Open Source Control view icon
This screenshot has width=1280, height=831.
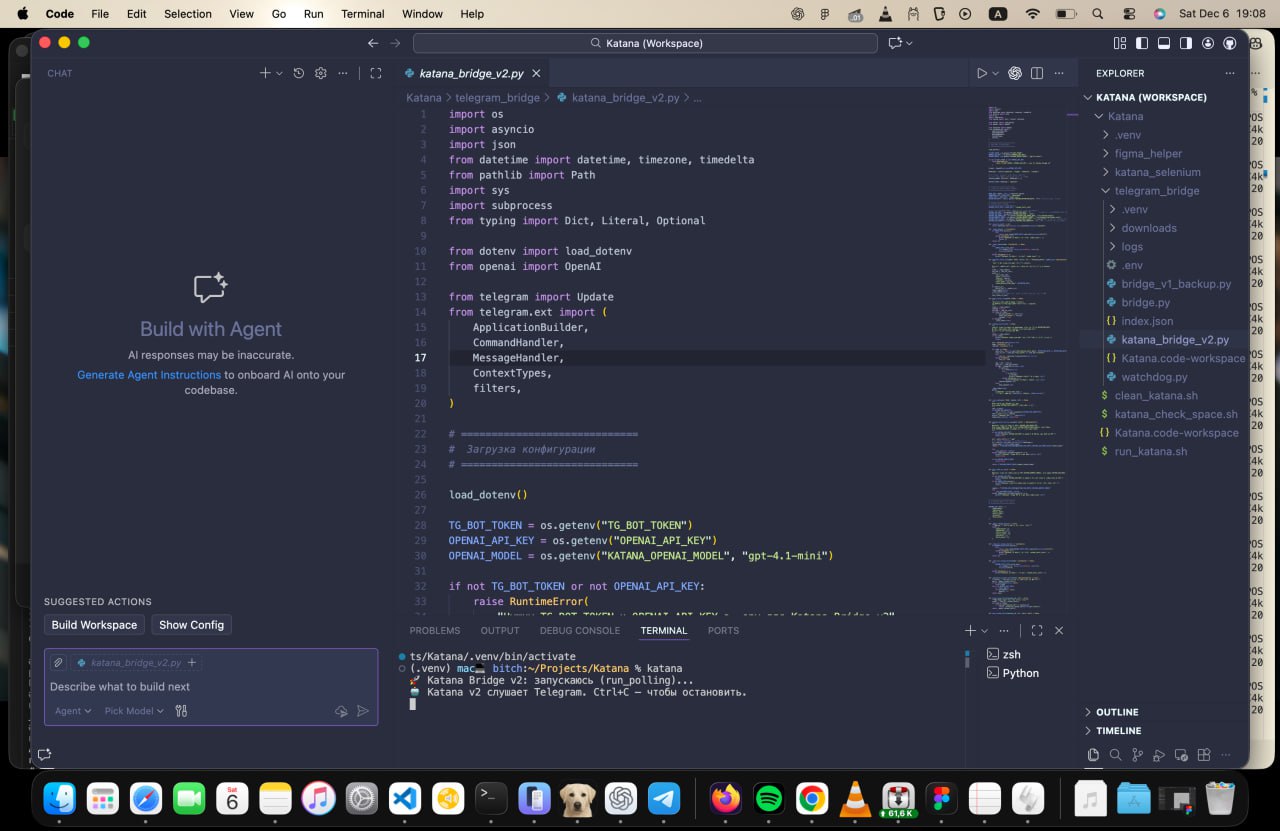click(1137, 755)
